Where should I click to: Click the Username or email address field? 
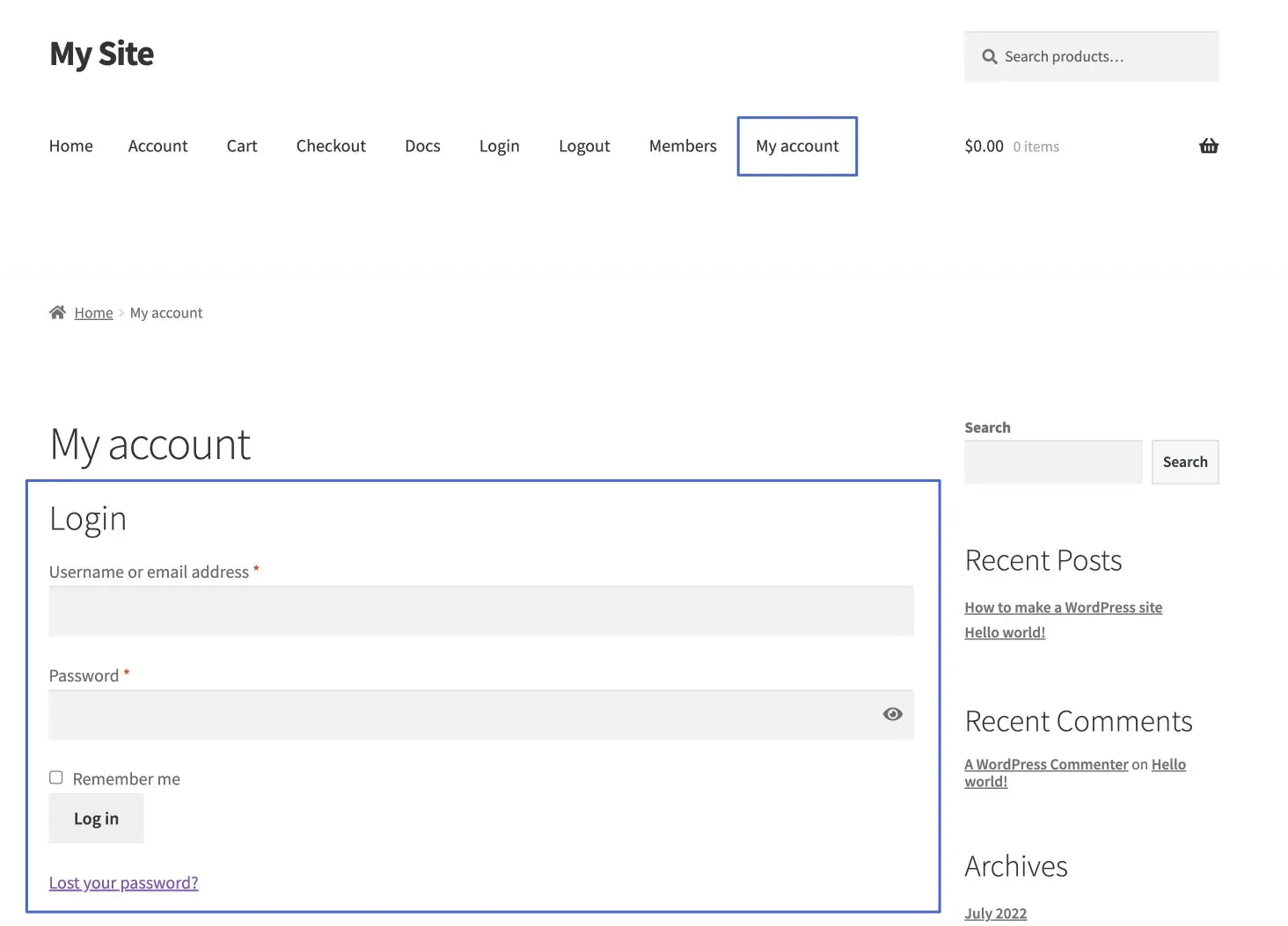click(x=480, y=610)
